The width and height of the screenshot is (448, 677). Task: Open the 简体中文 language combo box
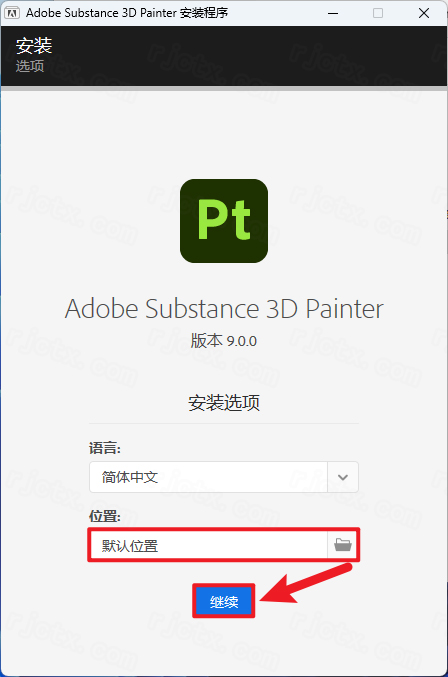point(224,477)
